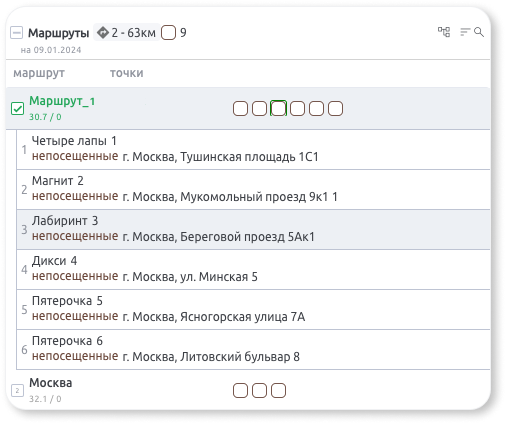Open the sort and search icon

[472, 32]
